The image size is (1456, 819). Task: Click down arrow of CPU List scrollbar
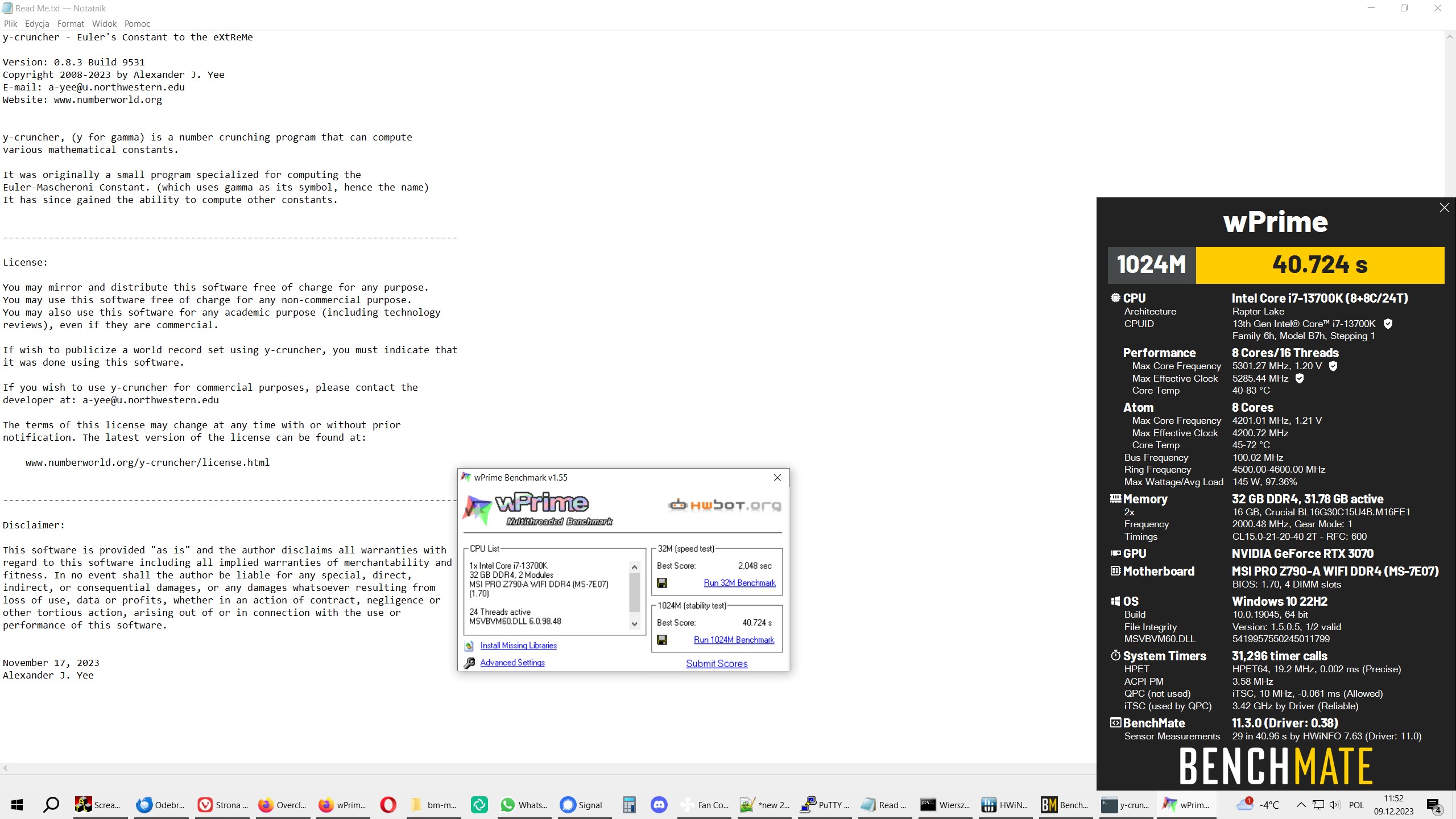click(635, 624)
